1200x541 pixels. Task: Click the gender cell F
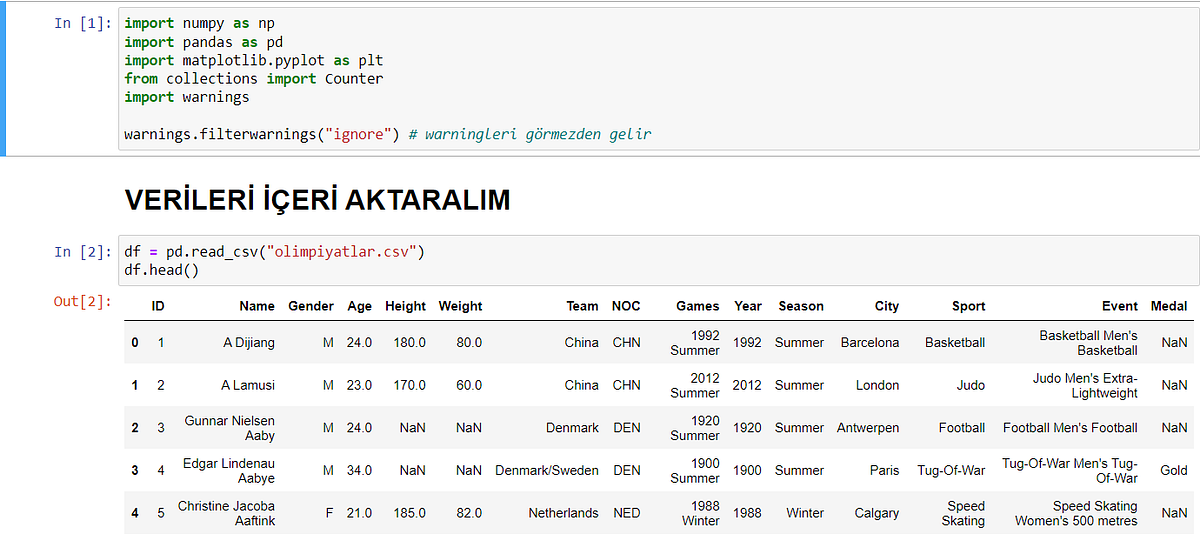coord(328,513)
